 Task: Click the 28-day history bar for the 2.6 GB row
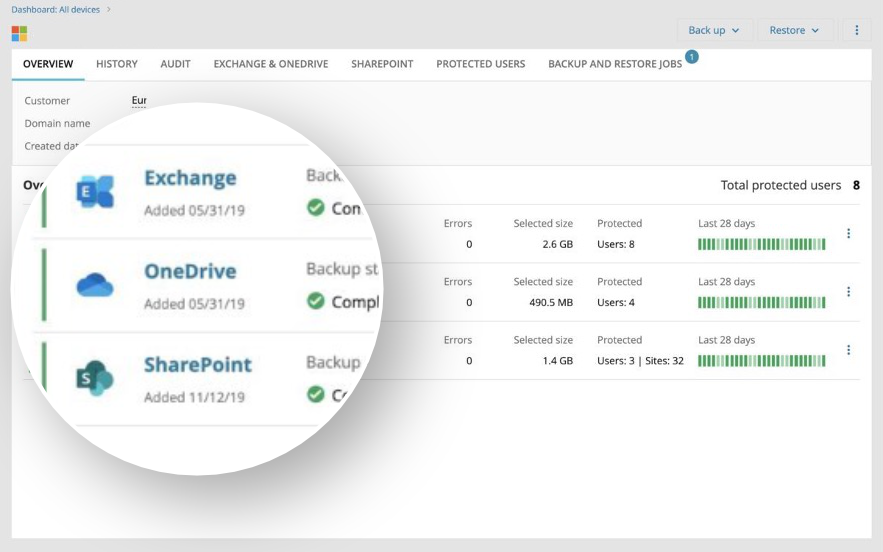click(x=761, y=244)
